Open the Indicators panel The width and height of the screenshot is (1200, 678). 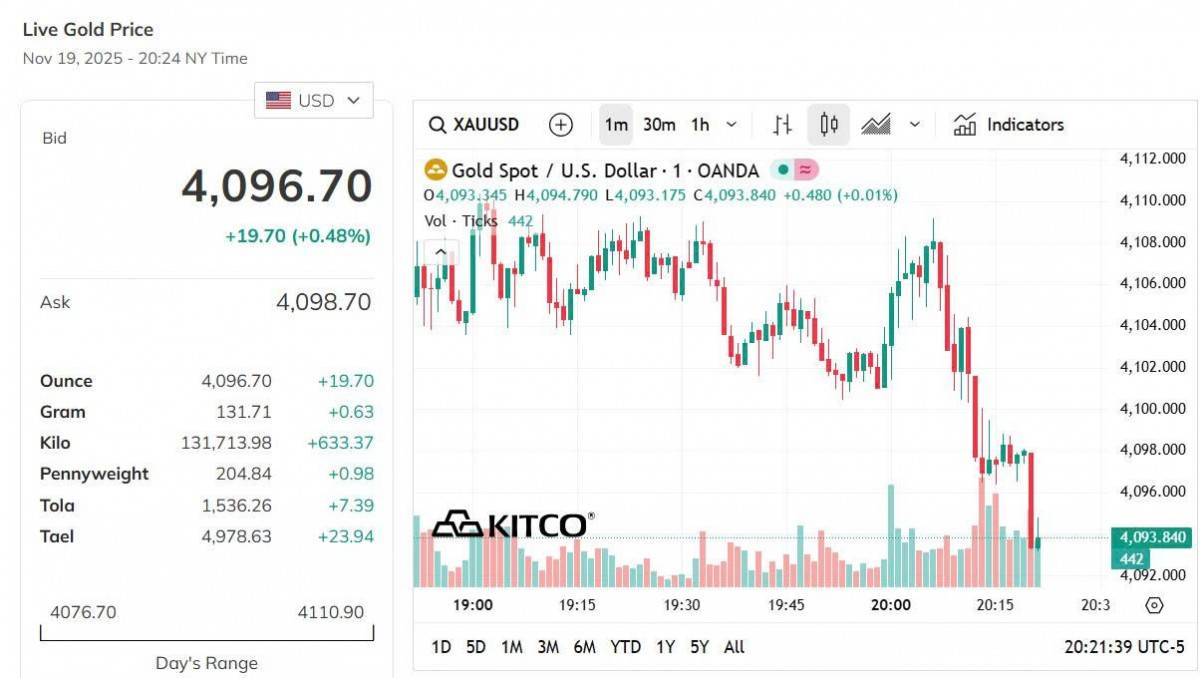(x=1009, y=125)
